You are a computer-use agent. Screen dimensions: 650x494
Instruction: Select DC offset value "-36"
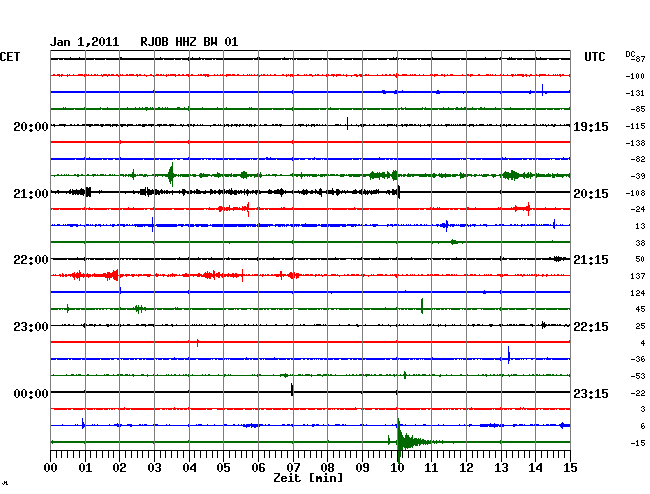tap(638, 359)
